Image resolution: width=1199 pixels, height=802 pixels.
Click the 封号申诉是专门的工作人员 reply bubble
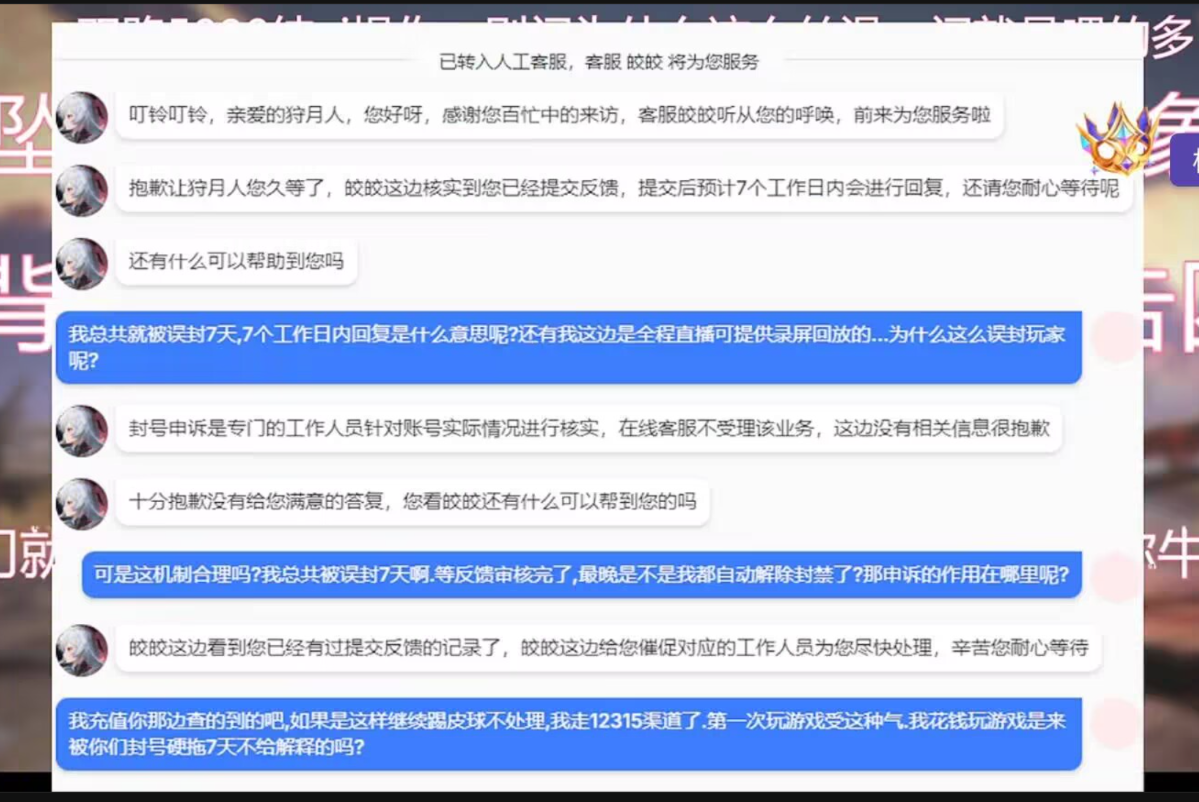[588, 430]
